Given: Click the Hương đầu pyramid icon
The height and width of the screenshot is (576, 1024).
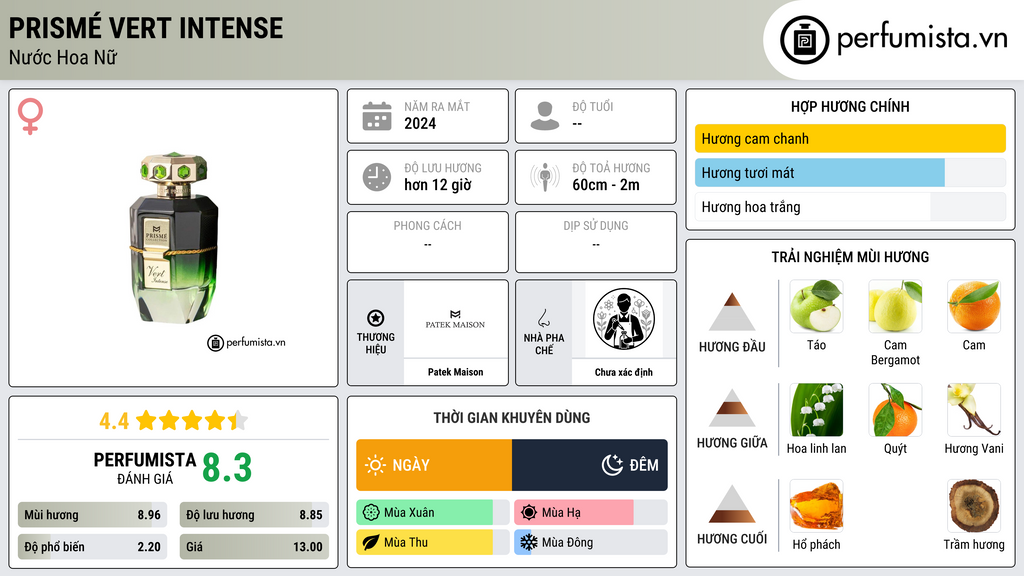Looking at the screenshot, I should click(732, 312).
